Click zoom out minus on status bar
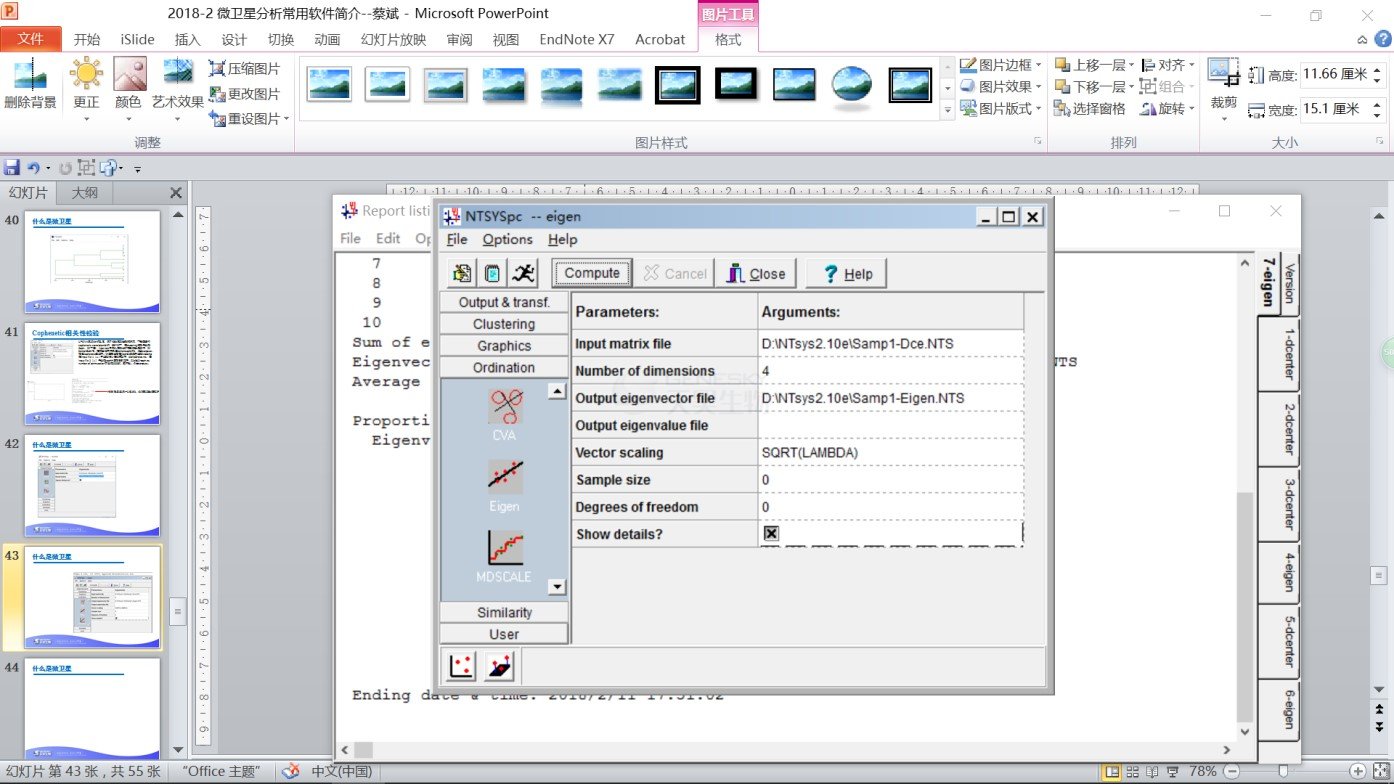The image size is (1394, 784). pyautogui.click(x=1233, y=771)
